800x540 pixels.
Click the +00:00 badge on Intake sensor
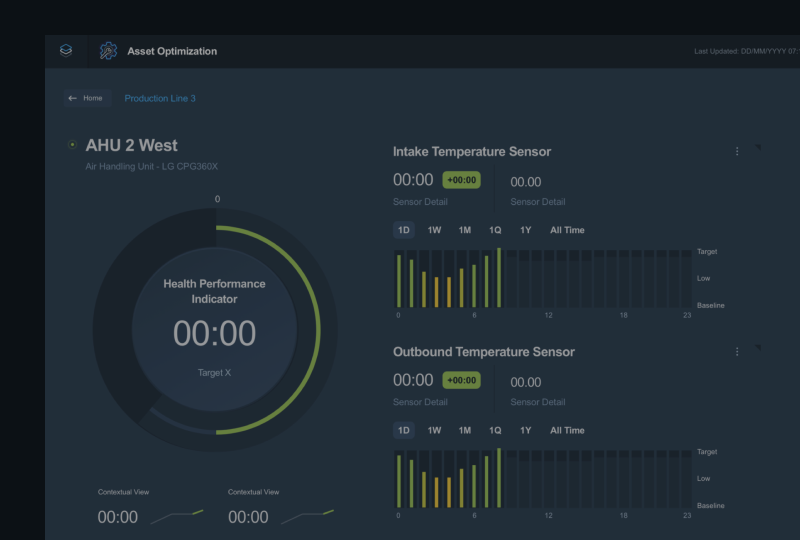[x=461, y=180]
